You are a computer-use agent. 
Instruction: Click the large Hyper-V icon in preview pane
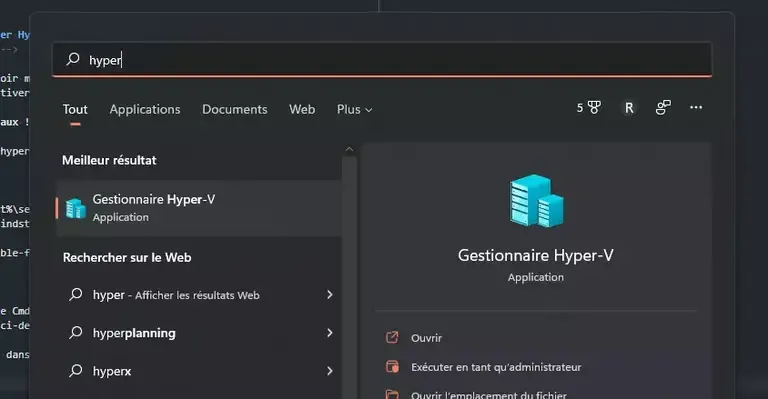(536, 201)
